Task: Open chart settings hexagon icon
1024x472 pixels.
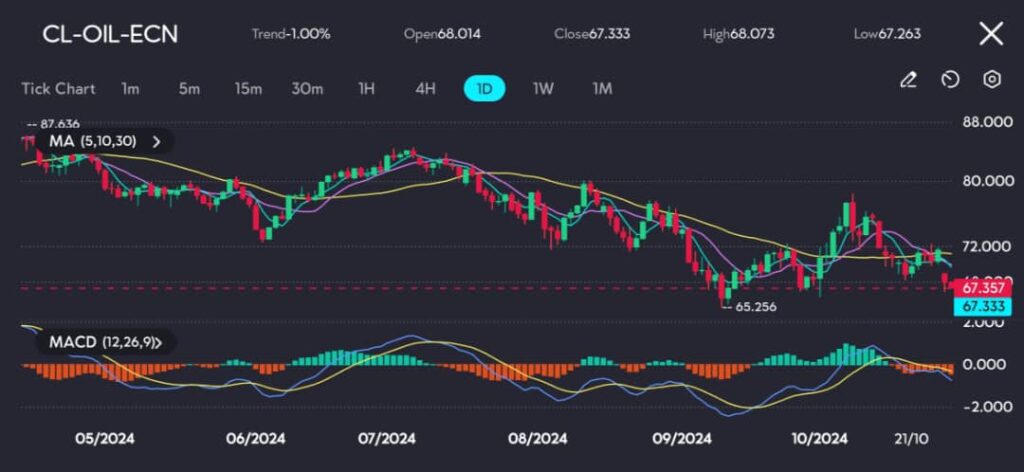Action: [992, 80]
